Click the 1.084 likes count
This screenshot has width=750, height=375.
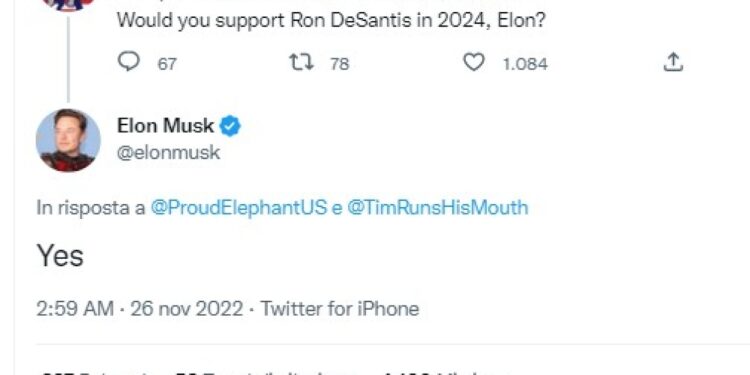[525, 64]
